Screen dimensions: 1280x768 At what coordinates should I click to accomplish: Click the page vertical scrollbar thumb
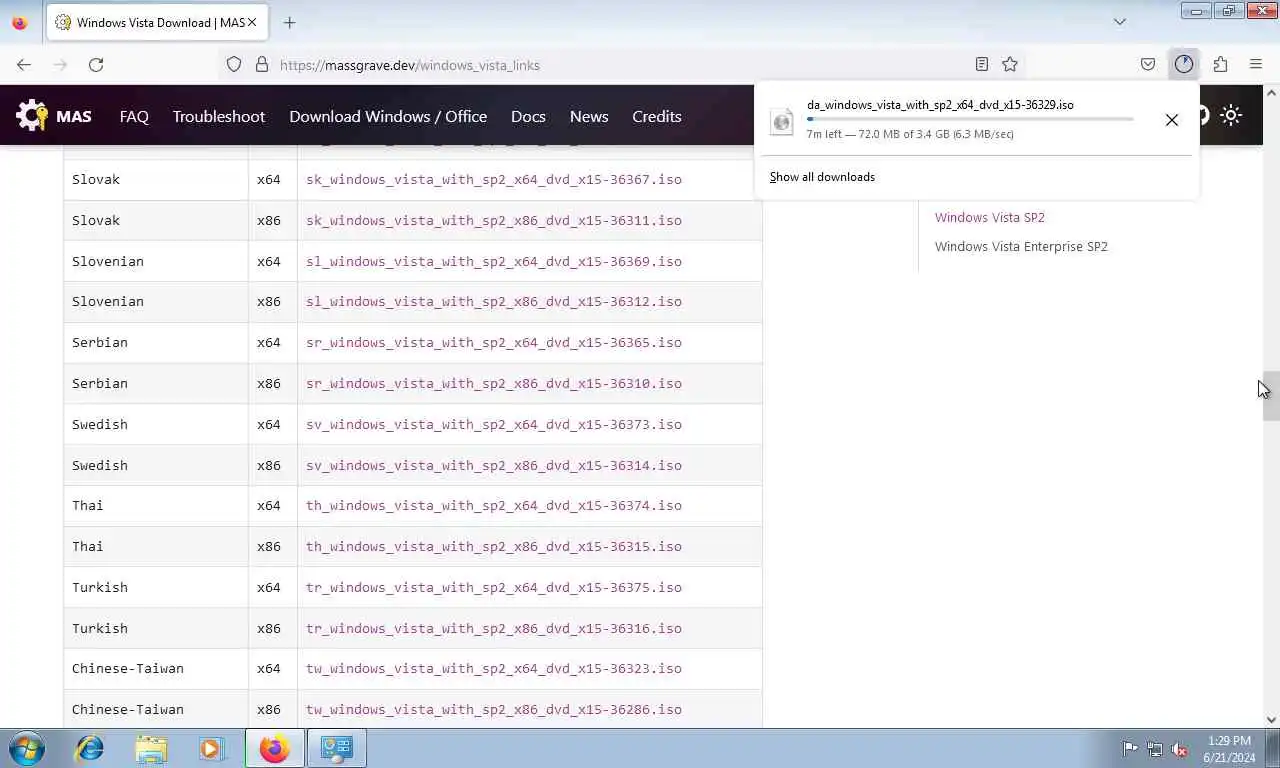click(1271, 396)
